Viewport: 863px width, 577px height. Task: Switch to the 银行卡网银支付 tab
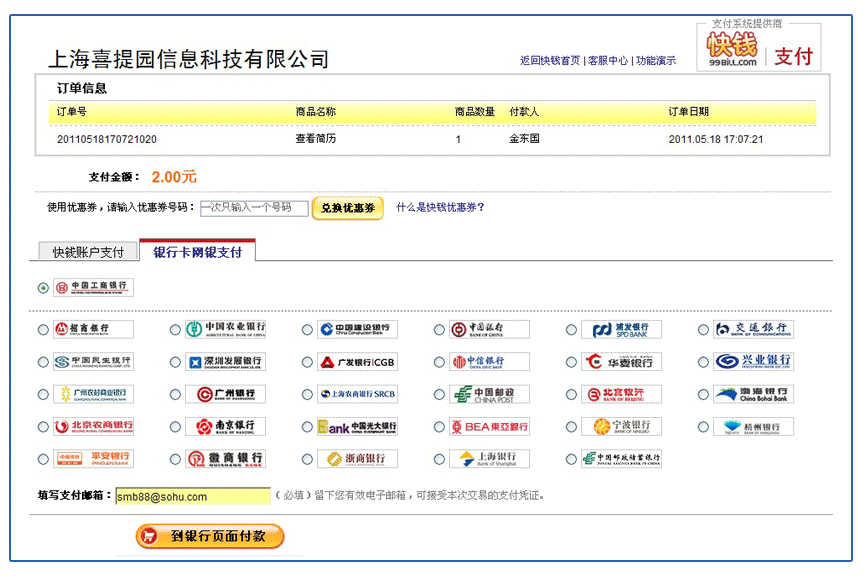click(197, 252)
